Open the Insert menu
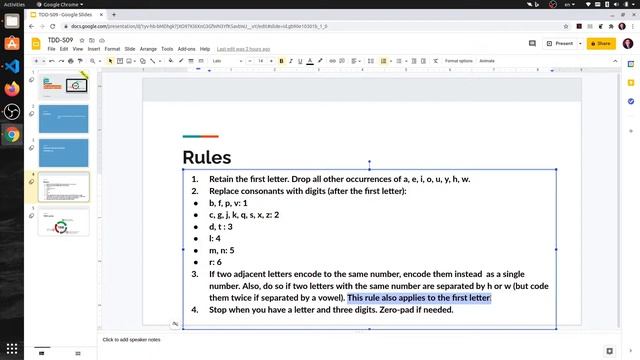Viewport: 640px width, 360px height. click(x=94, y=49)
